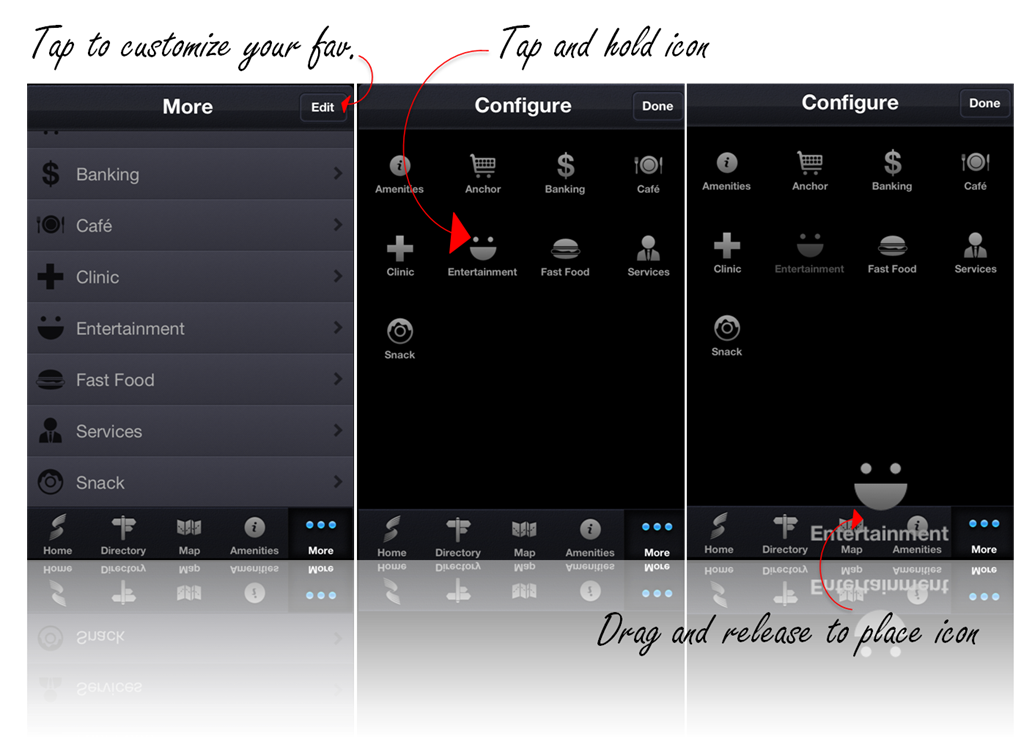Click Configure title in middle screen
The height and width of the screenshot is (747, 1024).
pos(523,106)
